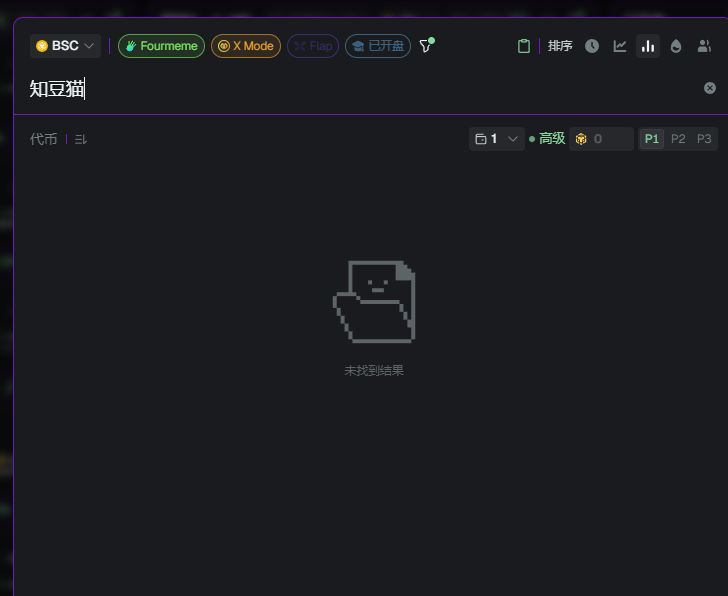Click the clipboard paste icon
Screen dimensions: 728x596
click(524, 46)
